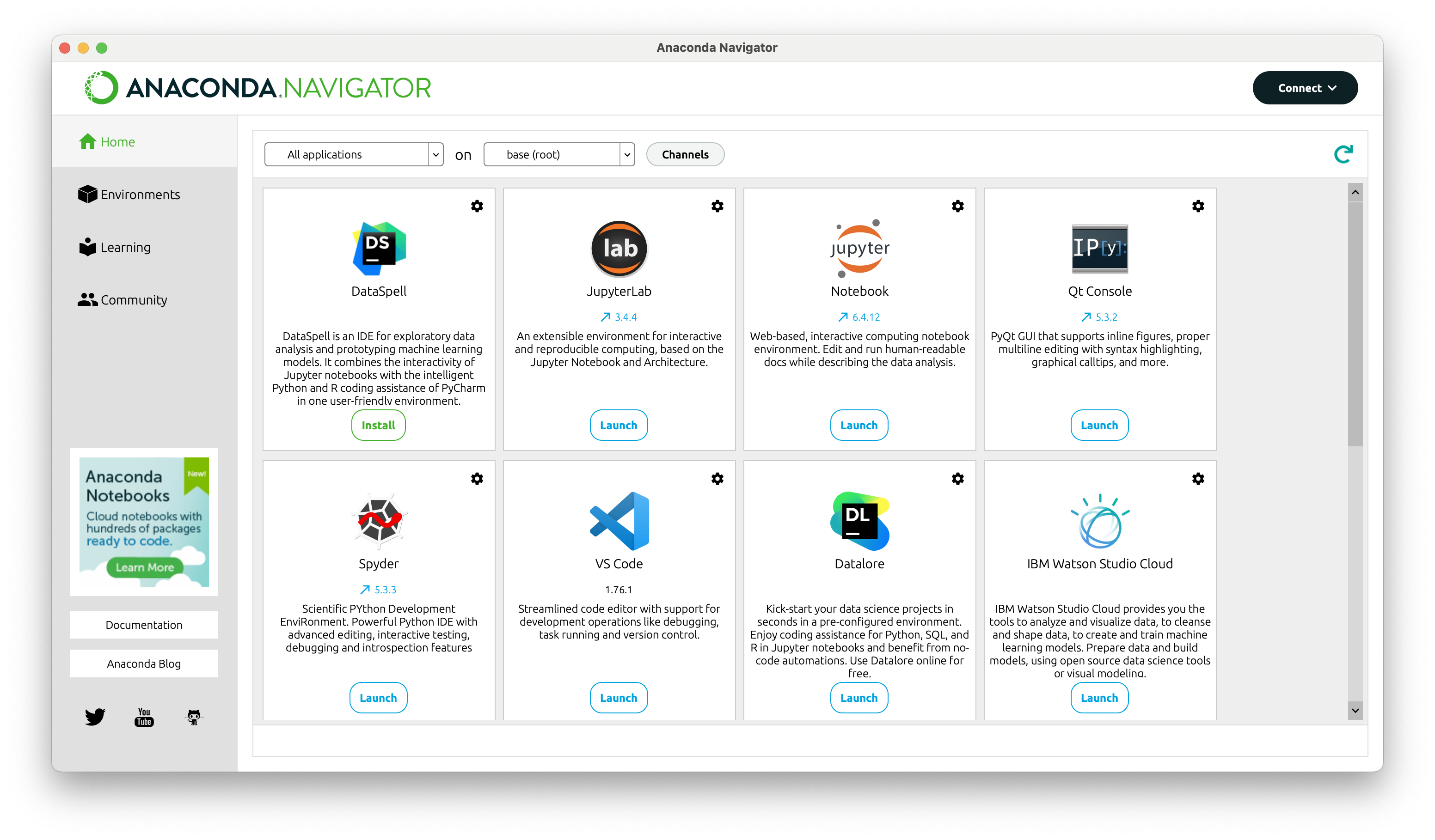Launch Jupyter Notebook

click(x=859, y=425)
